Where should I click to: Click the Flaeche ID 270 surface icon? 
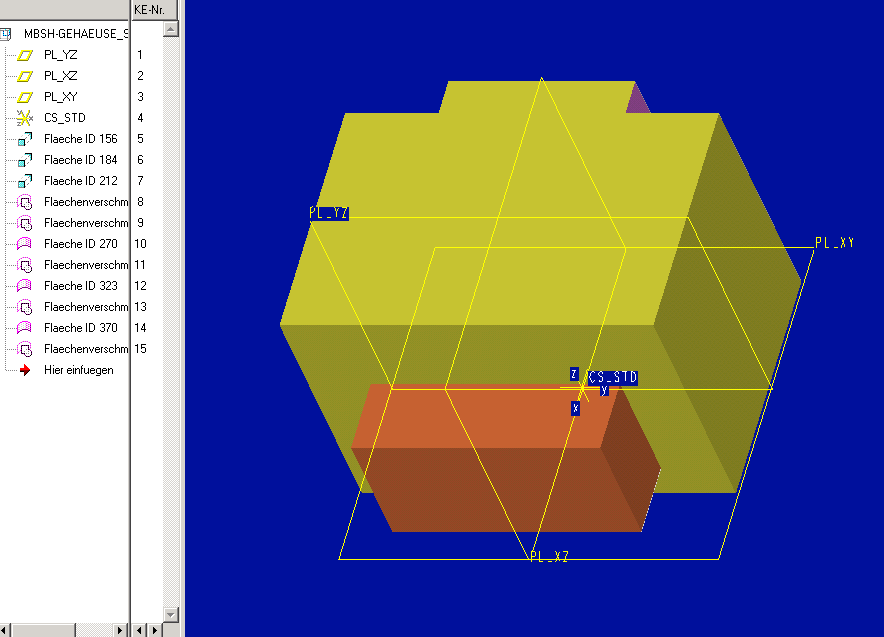(26, 244)
